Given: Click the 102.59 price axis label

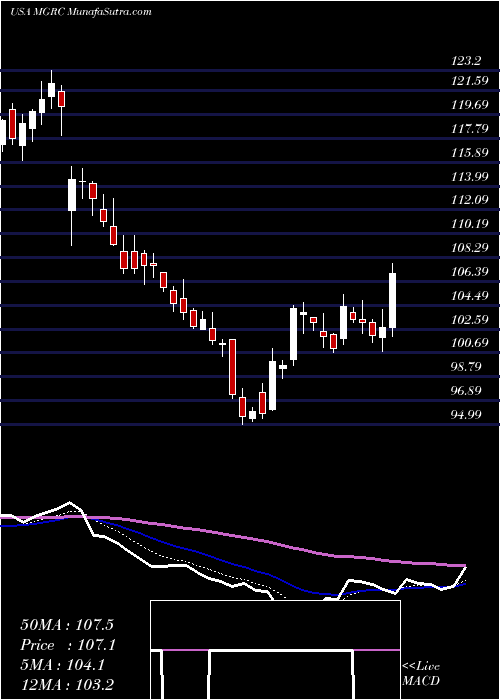Looking at the screenshot, I should 469,320.
